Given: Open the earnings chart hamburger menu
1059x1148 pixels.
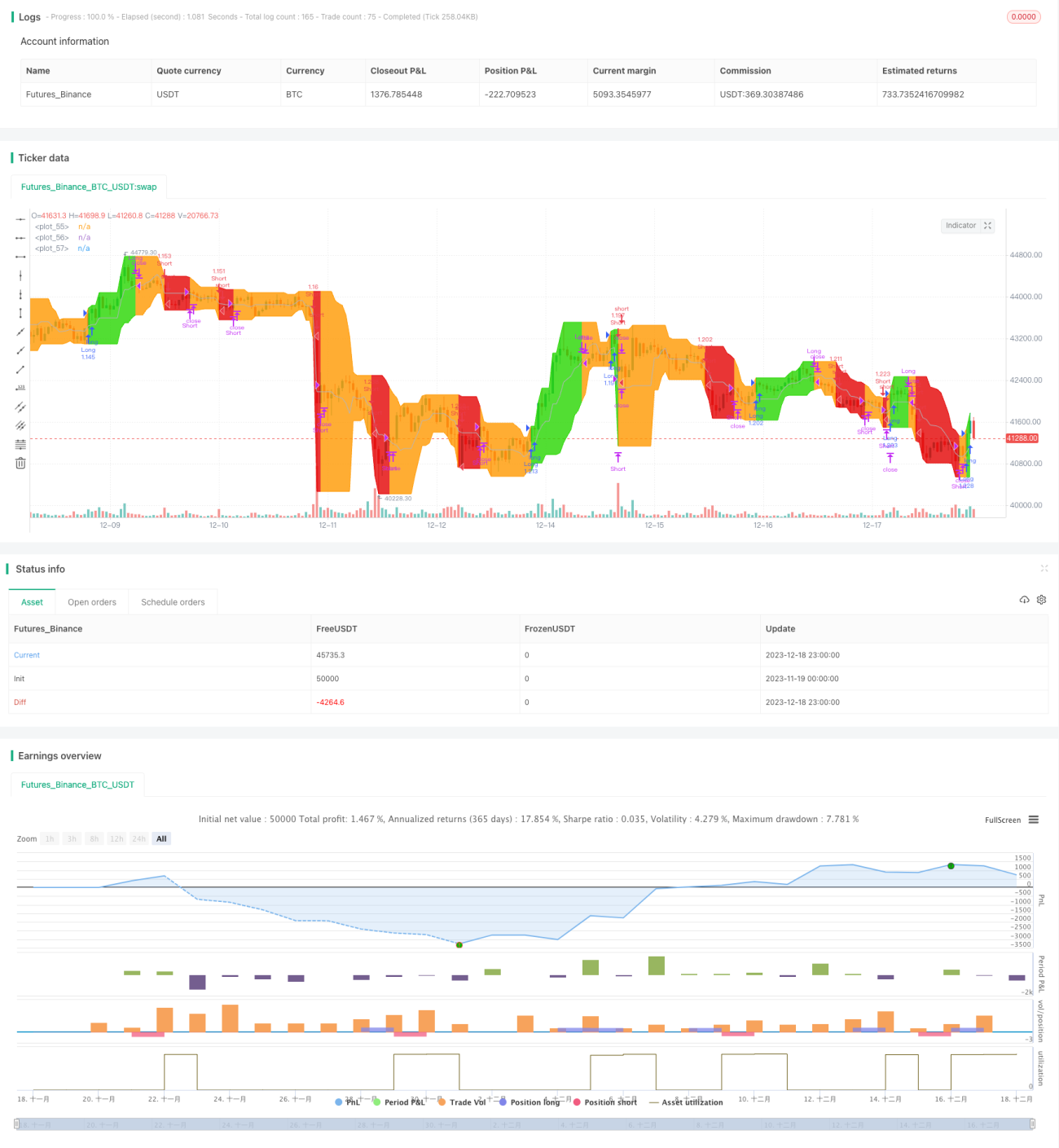Looking at the screenshot, I should pos(1034,820).
